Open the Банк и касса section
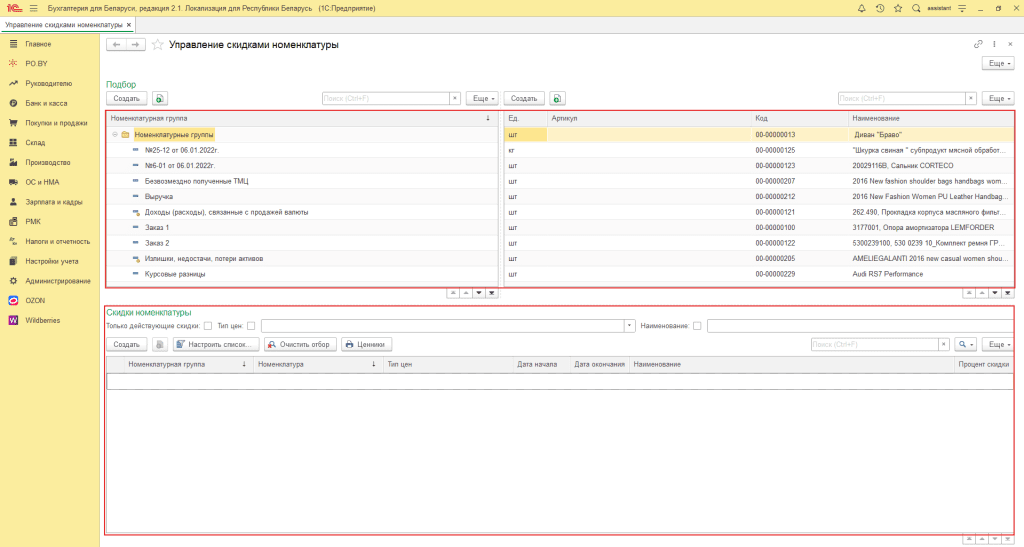The width and height of the screenshot is (1024, 547). pos(46,103)
